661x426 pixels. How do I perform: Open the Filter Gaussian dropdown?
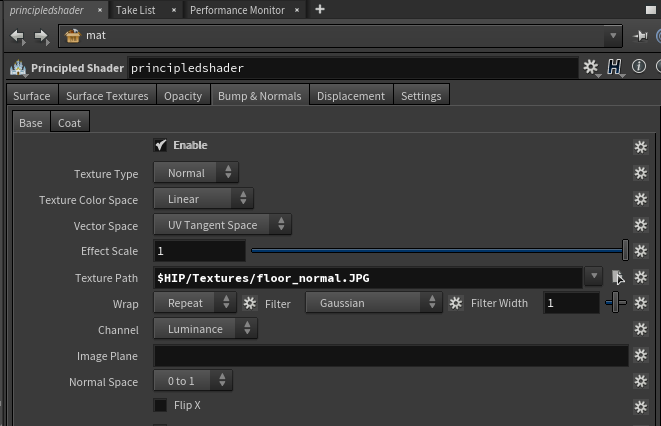373,303
